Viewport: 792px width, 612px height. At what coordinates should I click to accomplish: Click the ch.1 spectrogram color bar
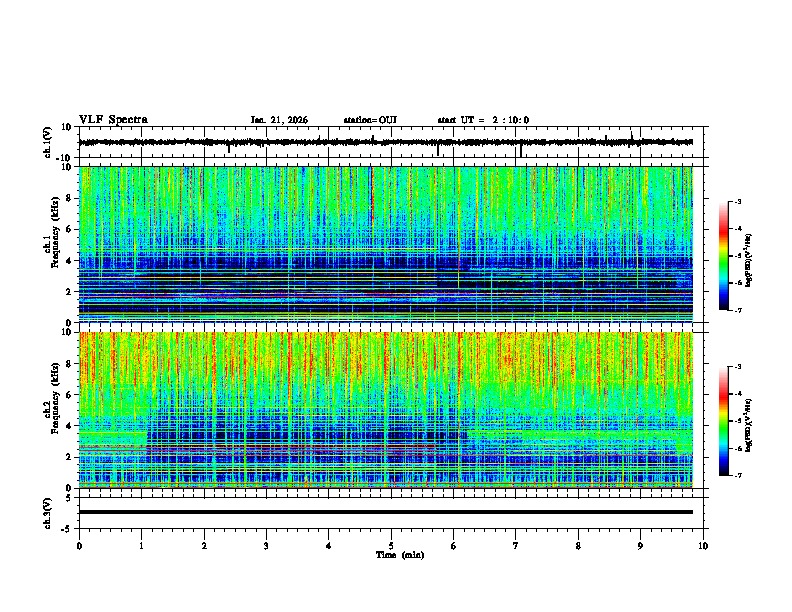coord(724,256)
